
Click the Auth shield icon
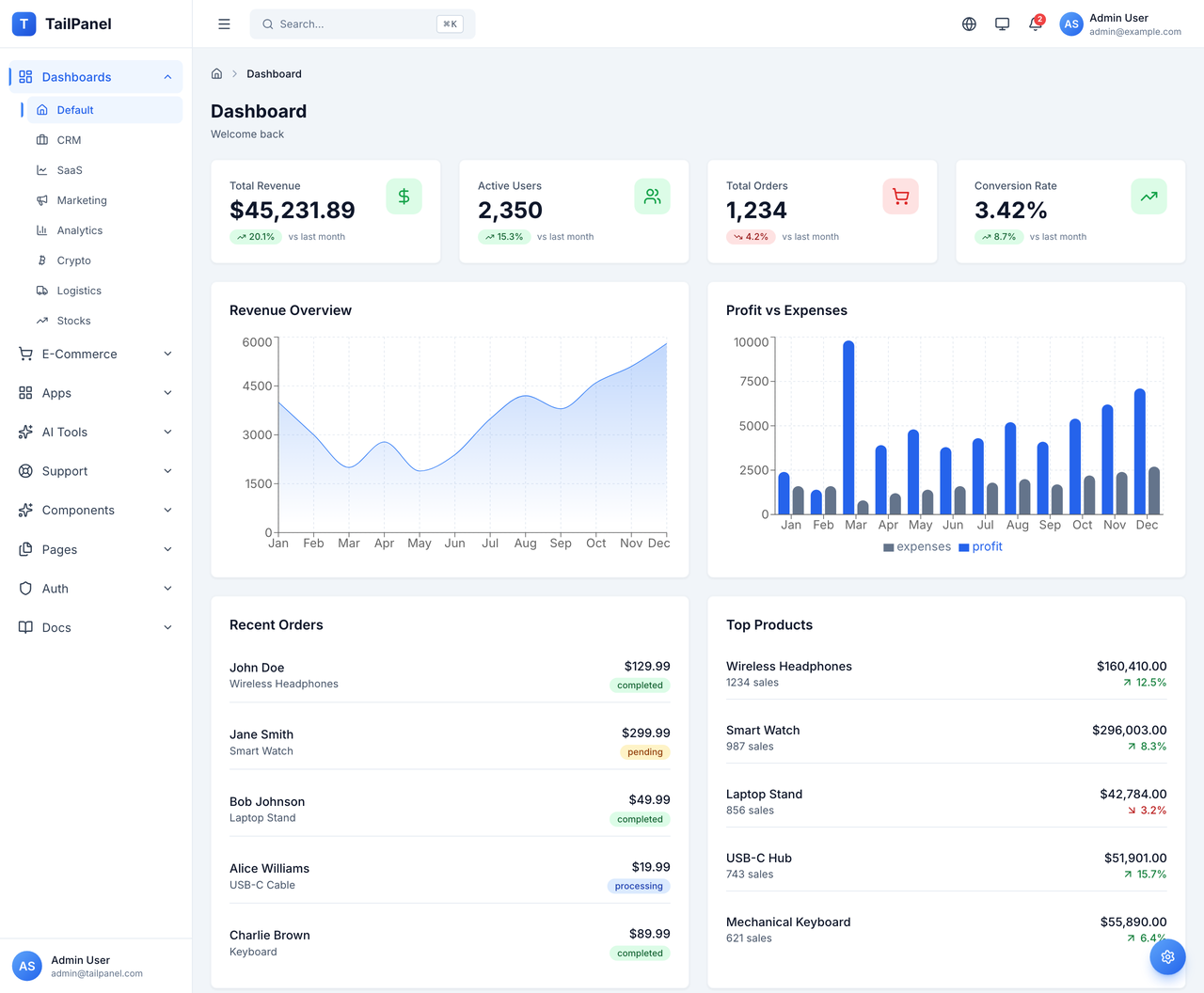(25, 589)
